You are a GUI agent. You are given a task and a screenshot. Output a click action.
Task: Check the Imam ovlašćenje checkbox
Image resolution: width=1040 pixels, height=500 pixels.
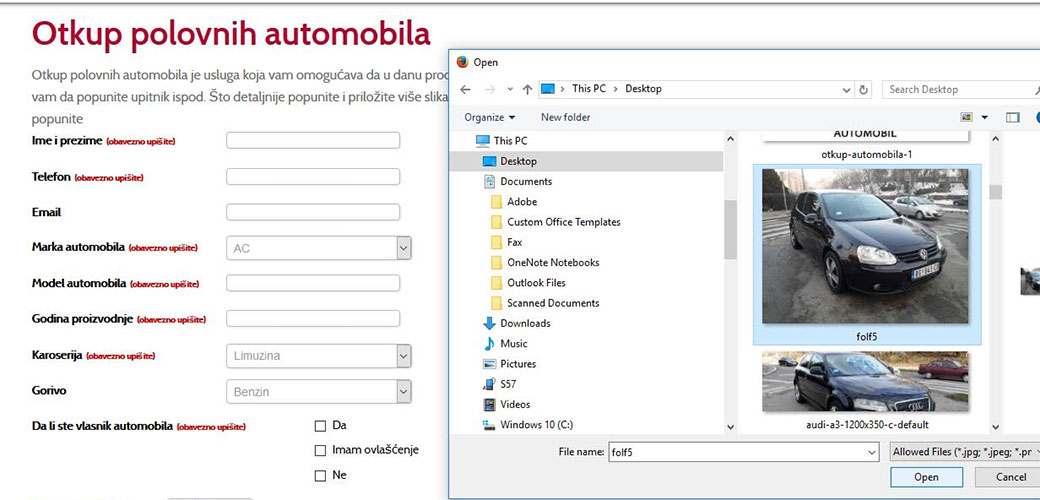point(320,451)
